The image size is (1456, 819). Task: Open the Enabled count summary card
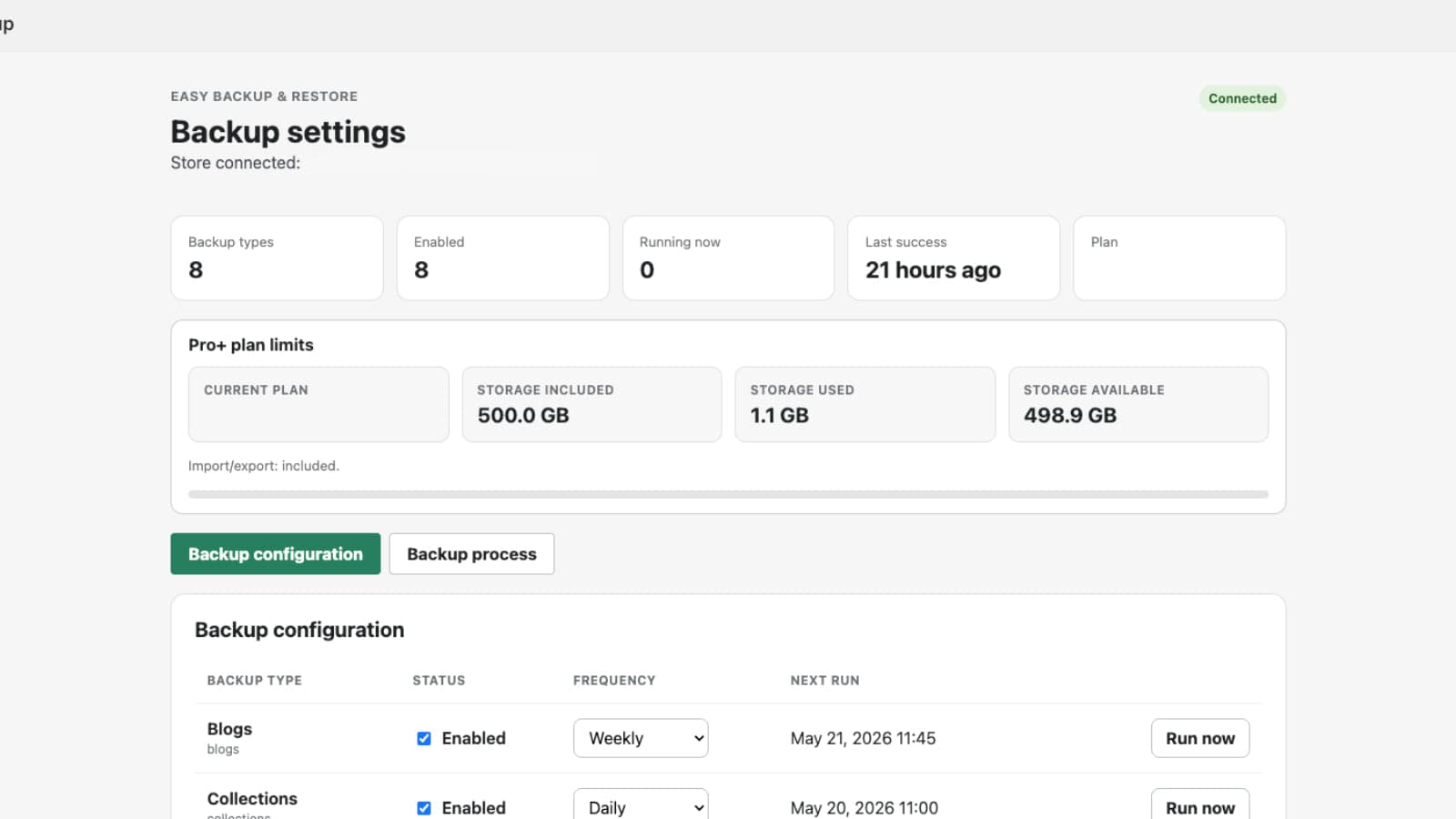pyautogui.click(x=502, y=258)
